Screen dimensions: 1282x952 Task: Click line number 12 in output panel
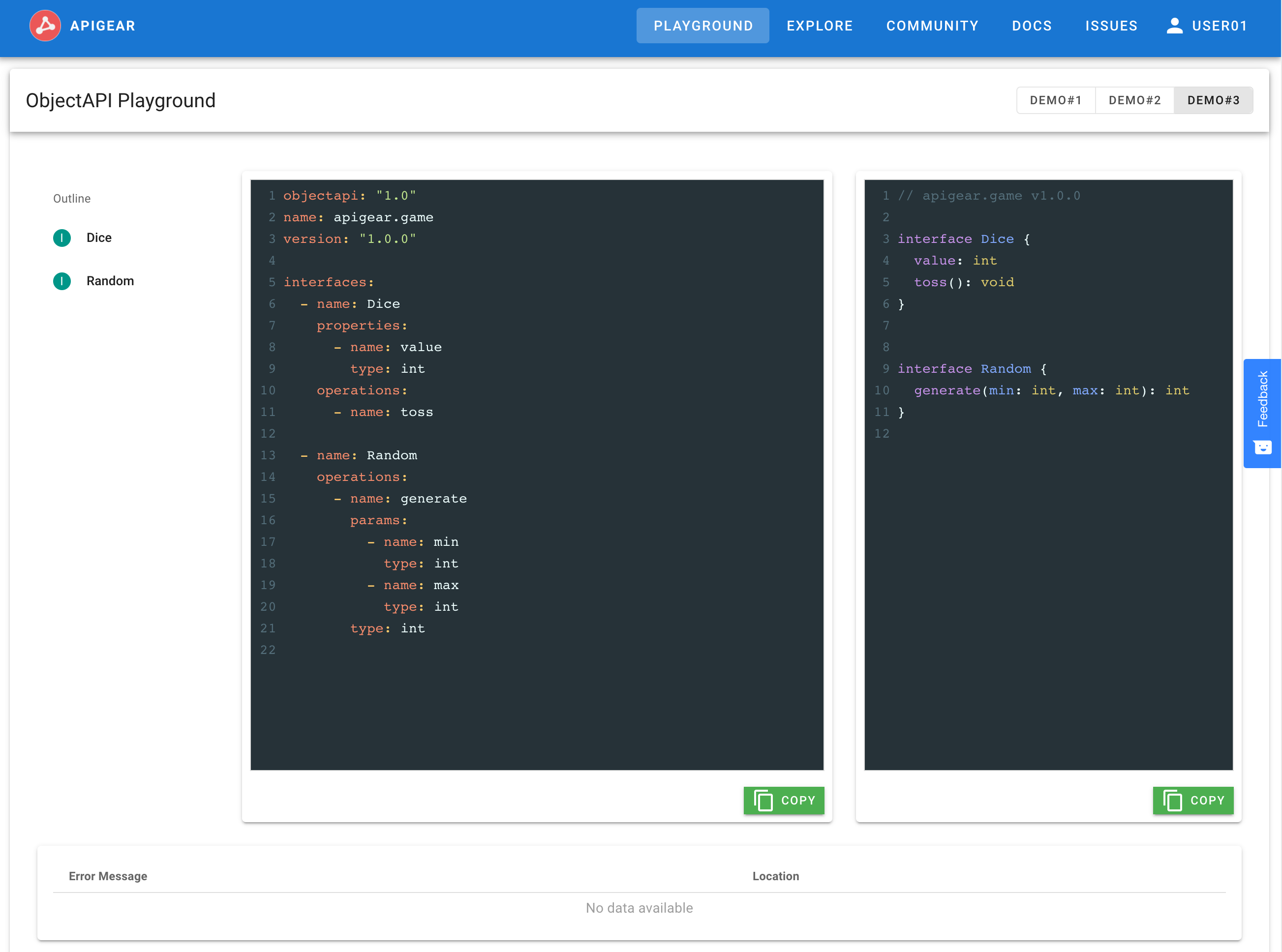[x=882, y=433]
